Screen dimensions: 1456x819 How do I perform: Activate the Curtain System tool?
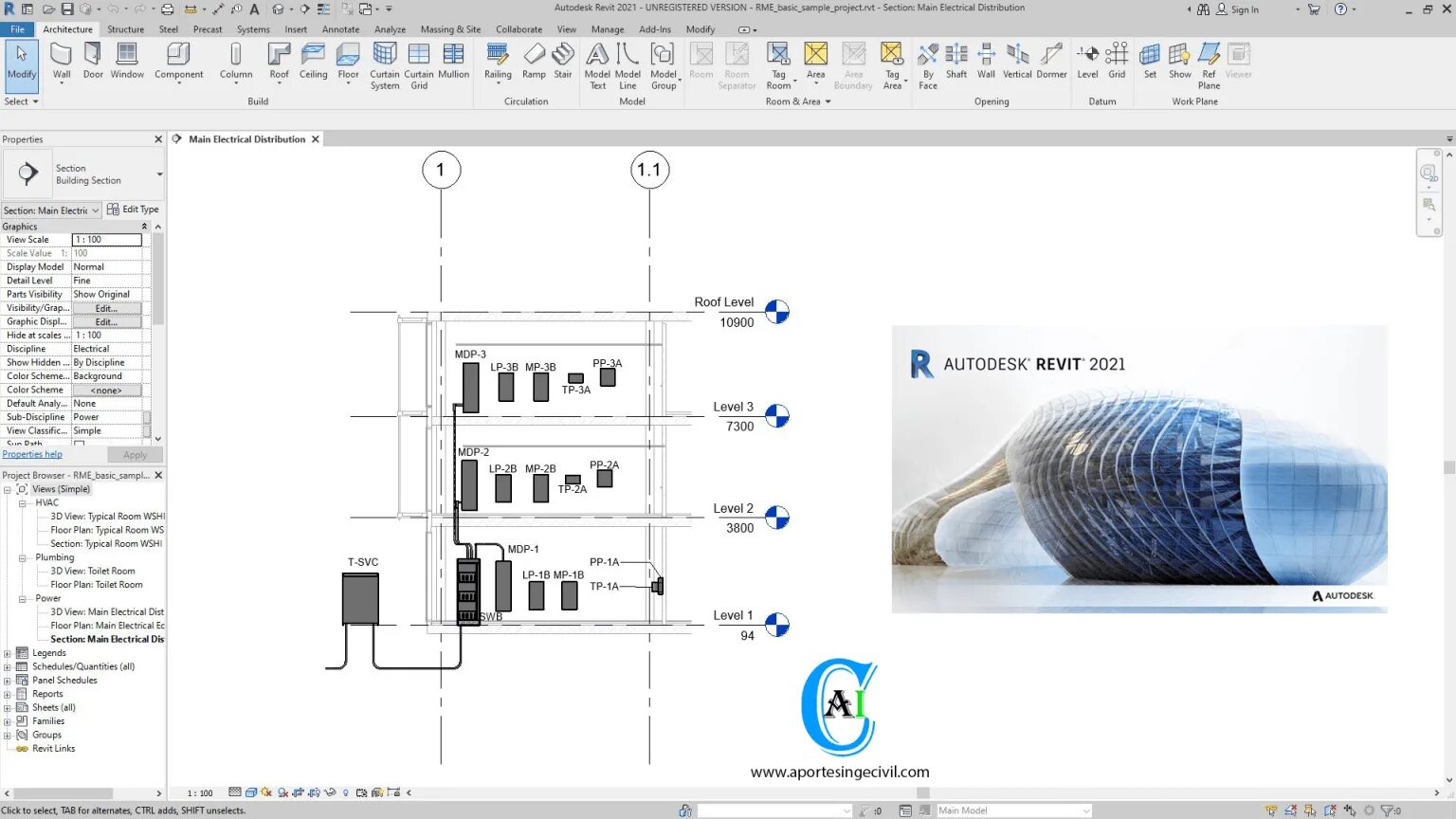(385, 66)
